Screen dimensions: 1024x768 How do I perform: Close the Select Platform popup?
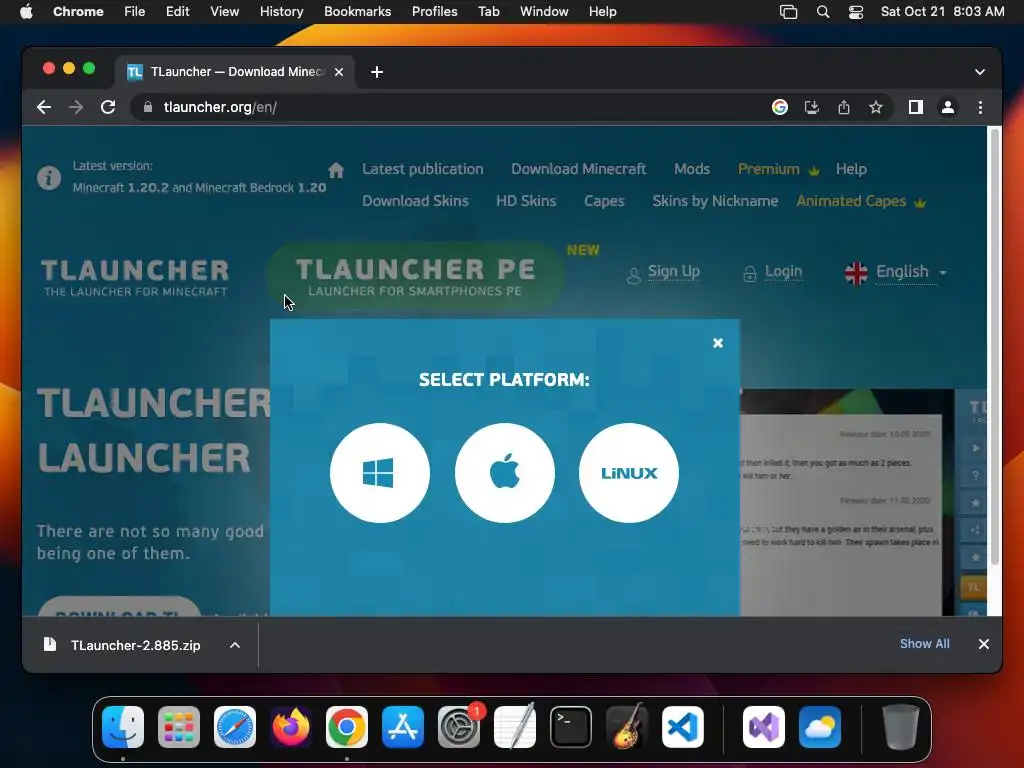[718, 343]
